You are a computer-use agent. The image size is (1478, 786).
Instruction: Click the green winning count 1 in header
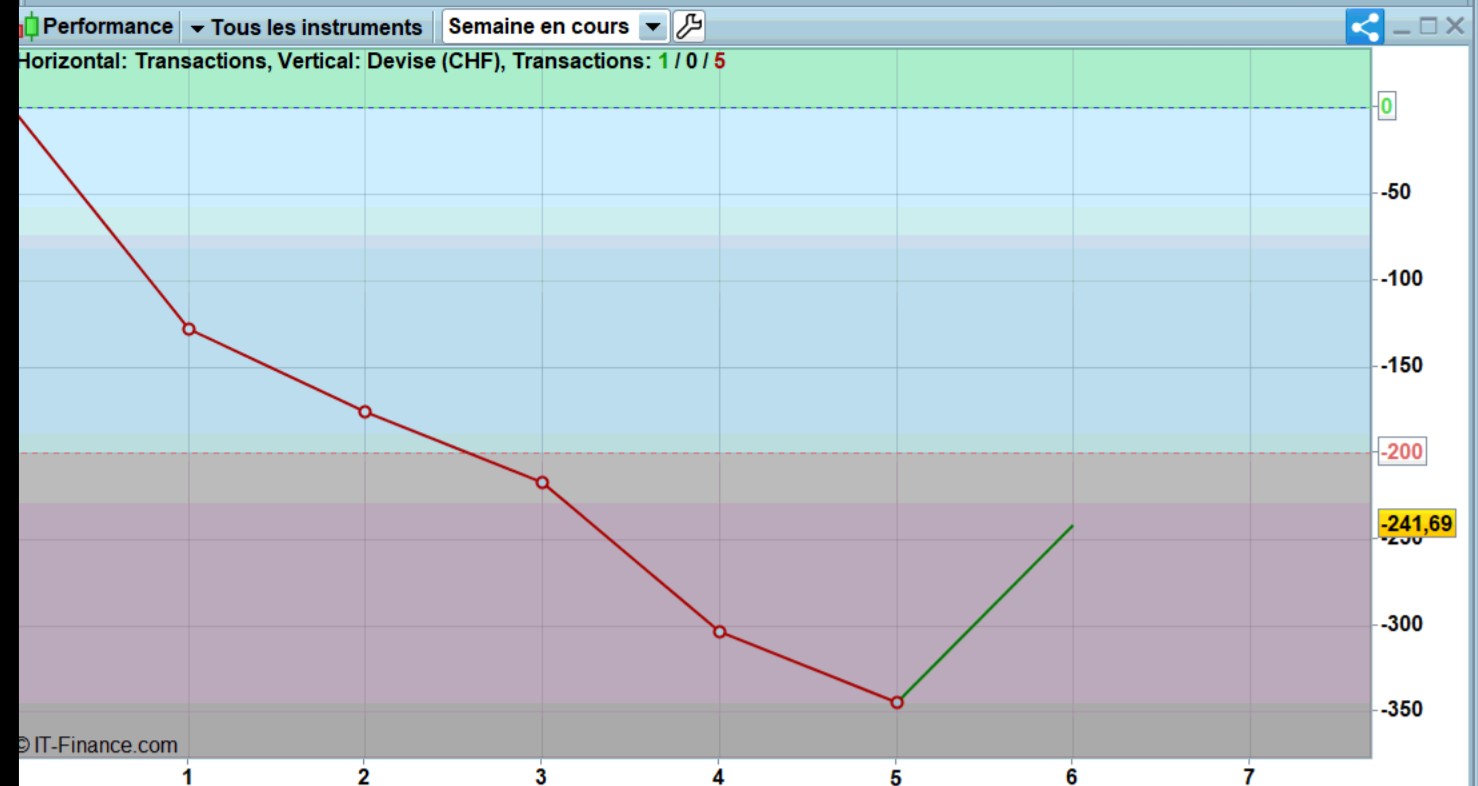(x=663, y=61)
